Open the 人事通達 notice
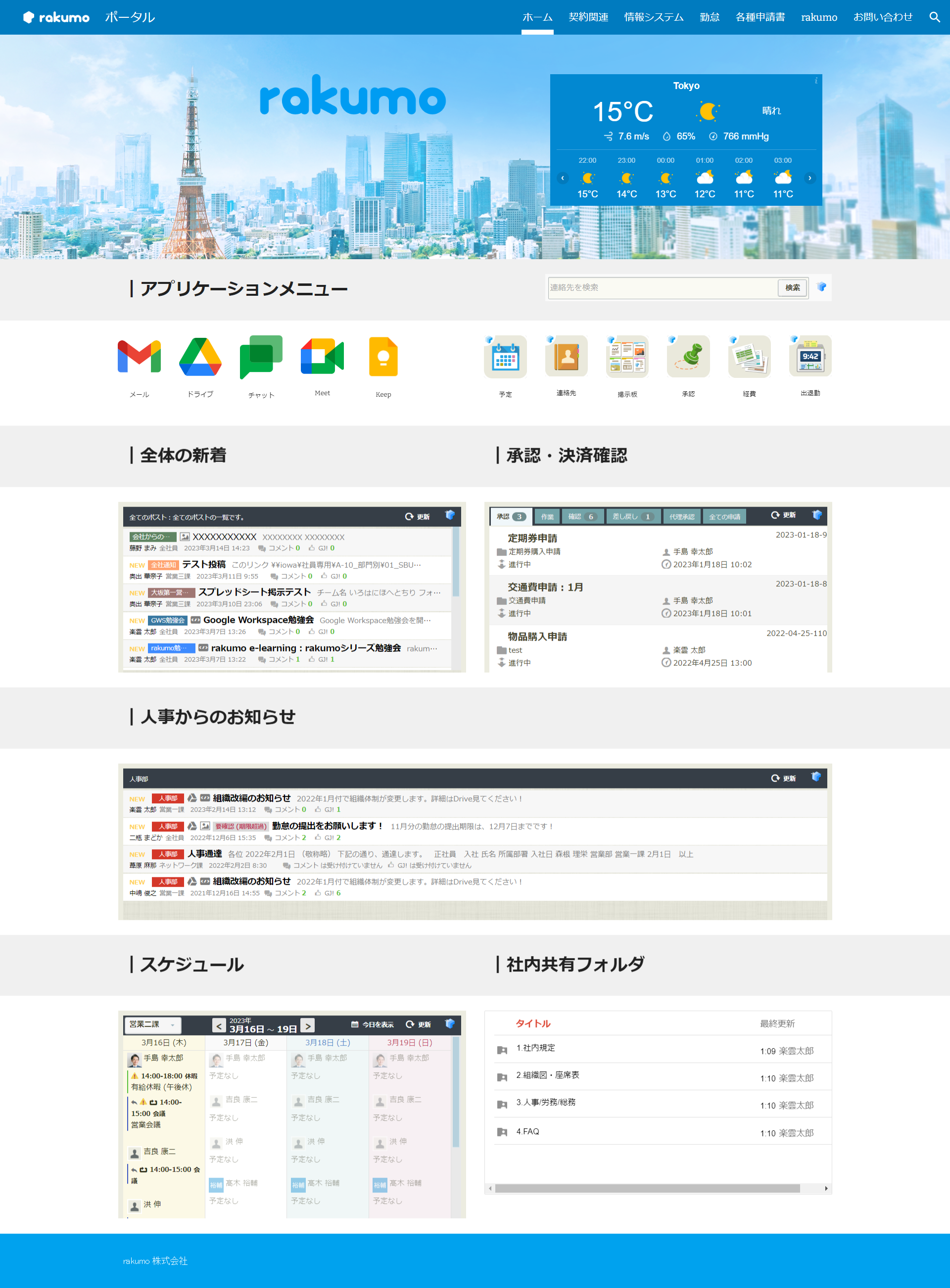The image size is (950, 1288). 204,854
